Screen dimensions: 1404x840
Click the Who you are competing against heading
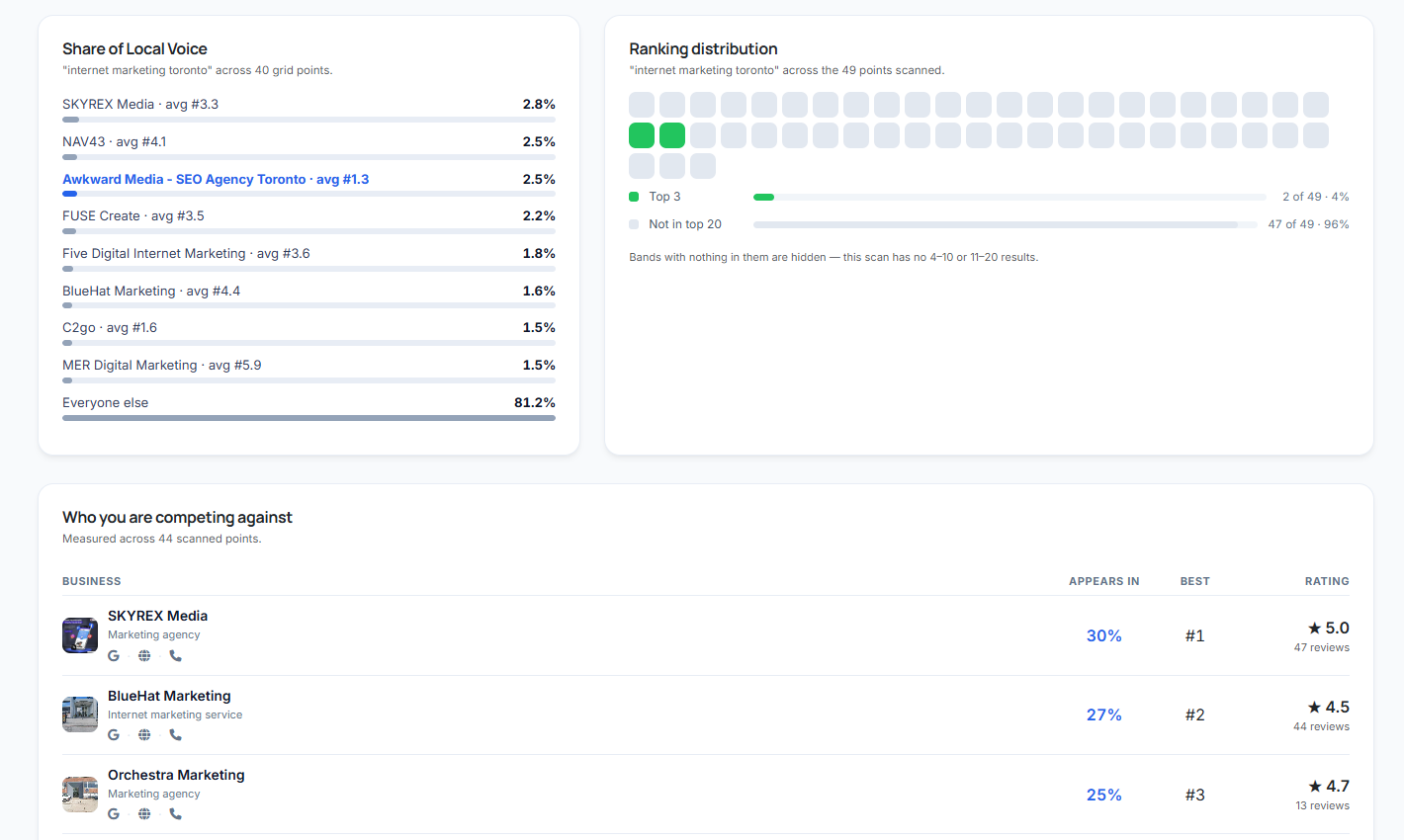177,517
